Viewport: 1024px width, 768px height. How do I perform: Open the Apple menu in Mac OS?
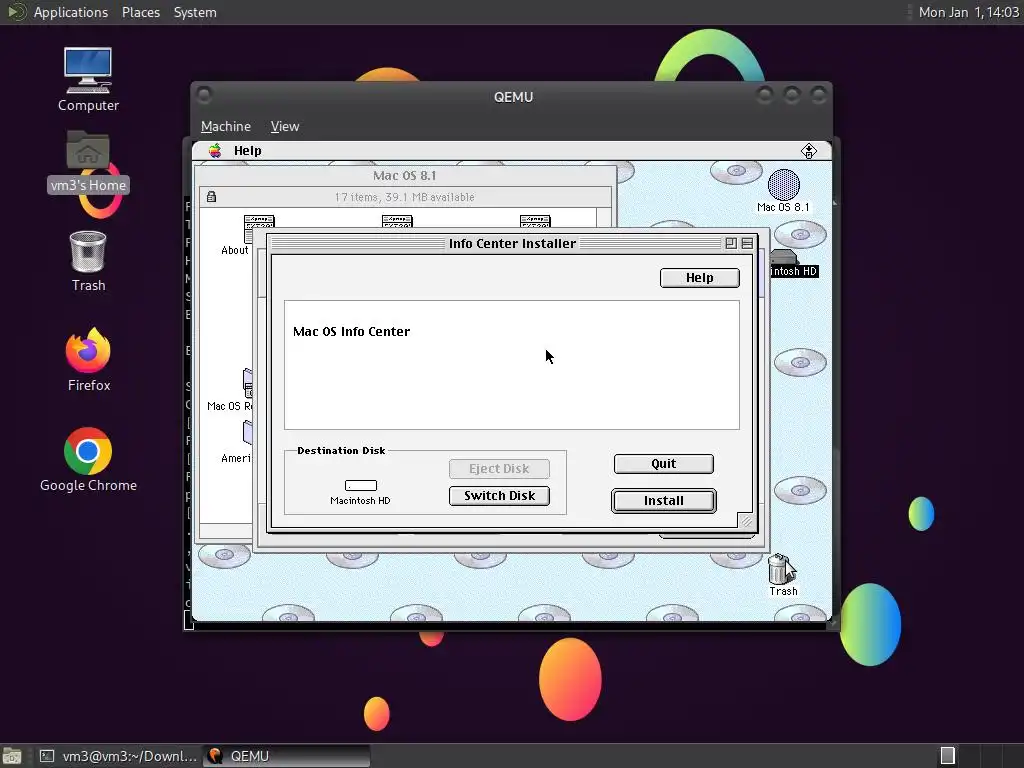(x=215, y=151)
